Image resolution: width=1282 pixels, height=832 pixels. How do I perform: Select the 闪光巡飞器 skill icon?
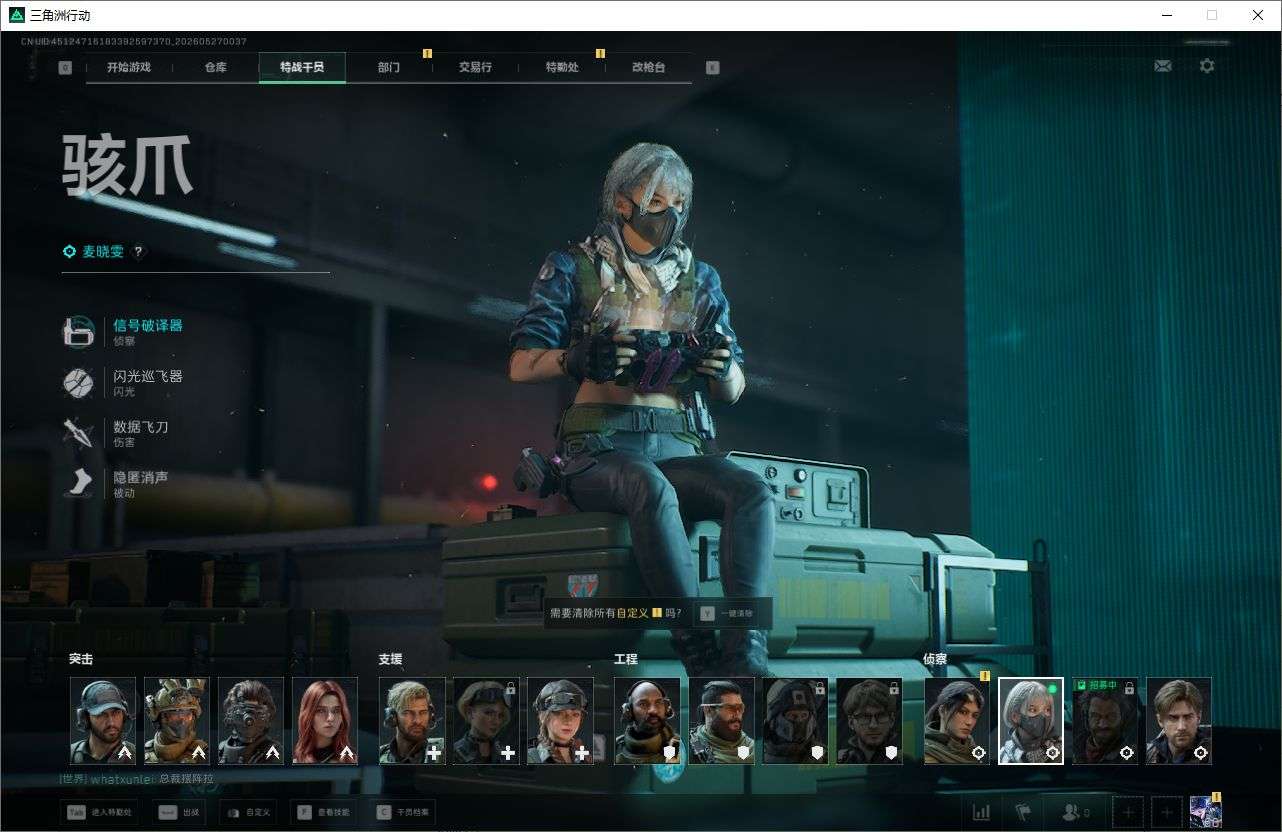pyautogui.click(x=78, y=382)
